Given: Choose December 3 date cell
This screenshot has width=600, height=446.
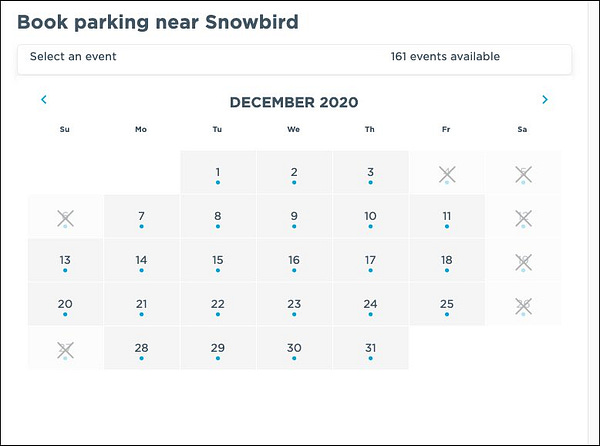Looking at the screenshot, I should click(370, 173).
